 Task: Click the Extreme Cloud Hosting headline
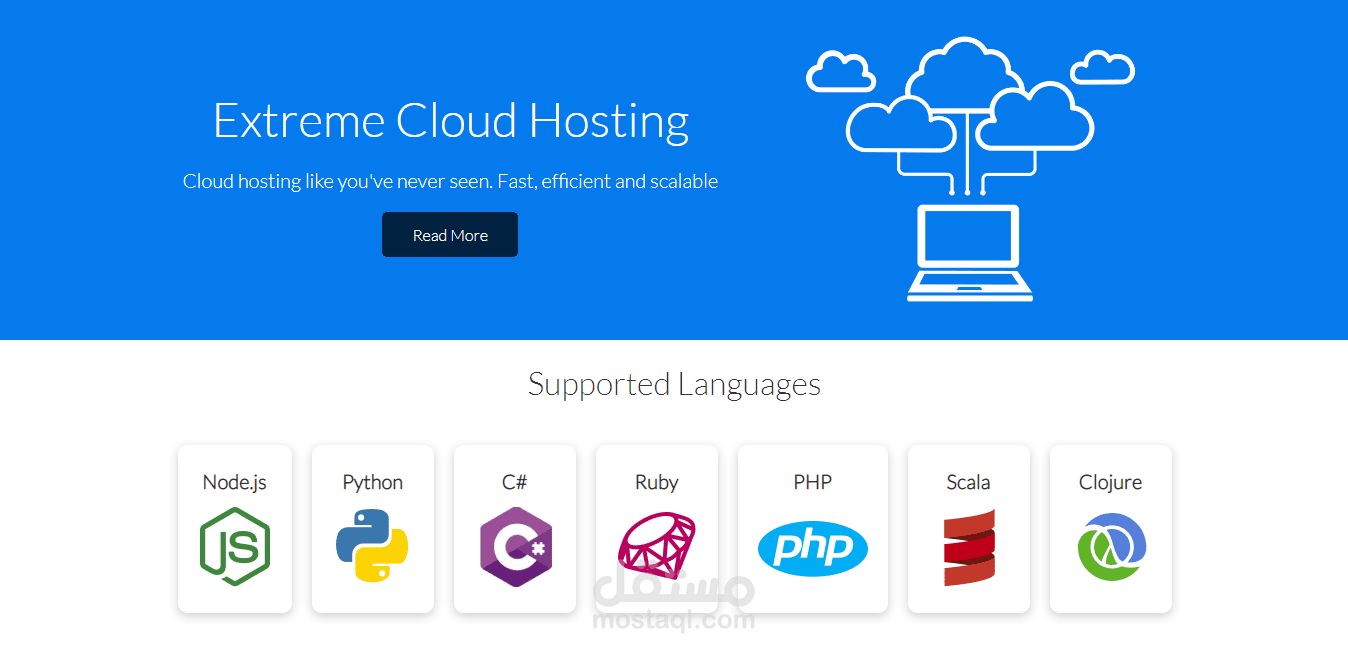pos(451,120)
